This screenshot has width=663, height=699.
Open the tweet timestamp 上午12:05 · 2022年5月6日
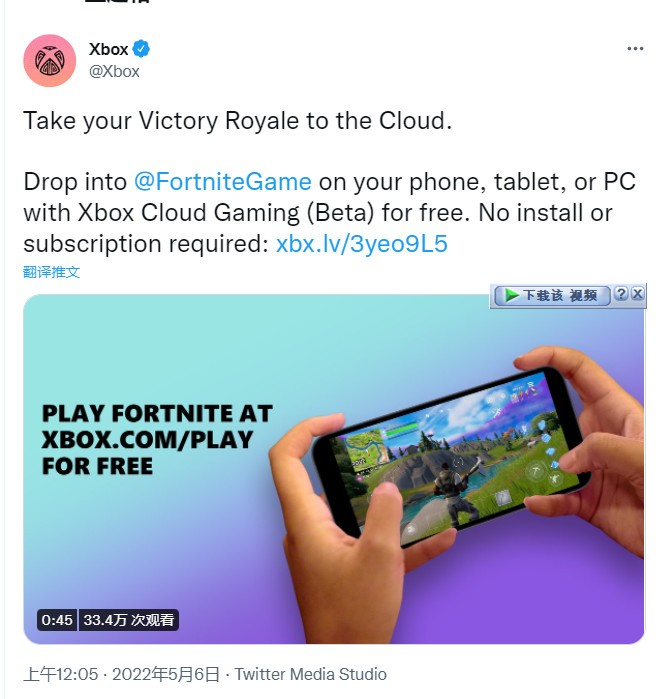click(121, 674)
